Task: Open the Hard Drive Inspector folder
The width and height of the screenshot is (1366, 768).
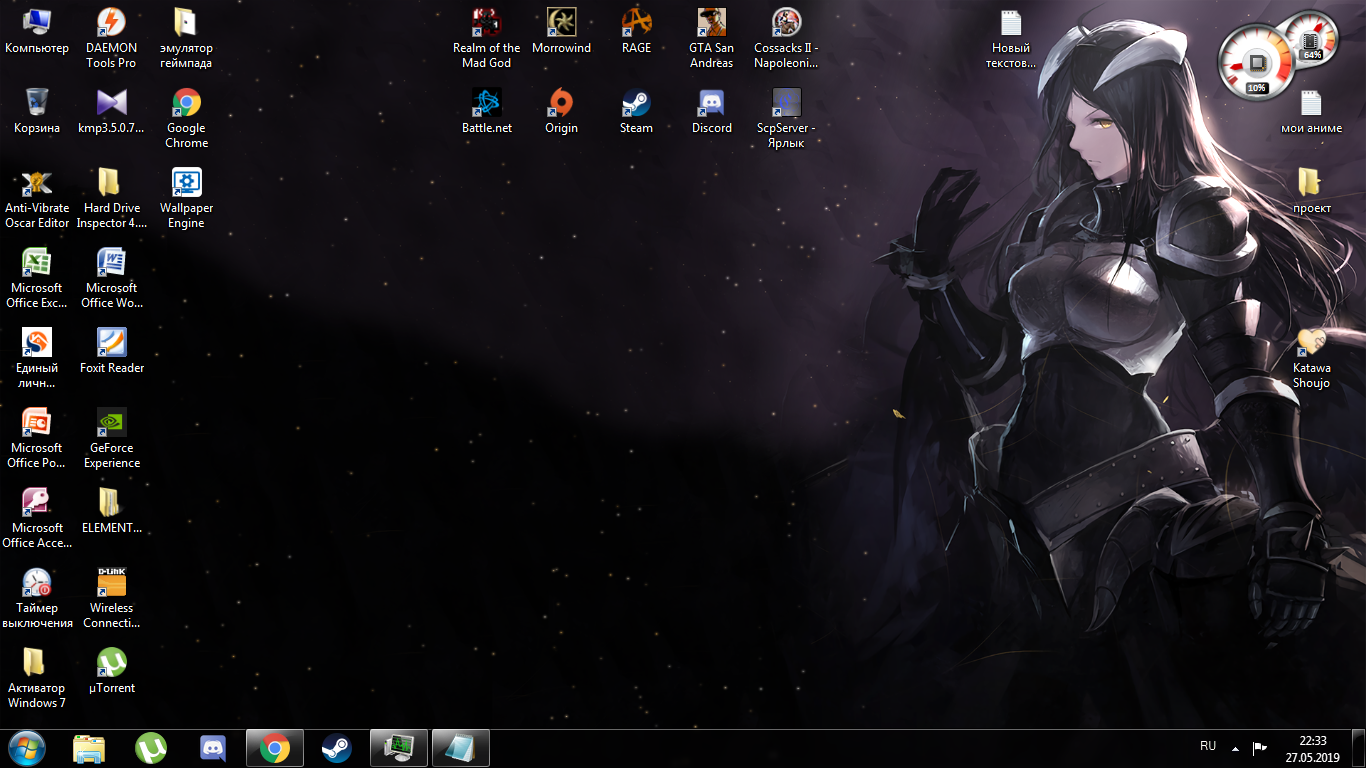Action: click(111, 198)
